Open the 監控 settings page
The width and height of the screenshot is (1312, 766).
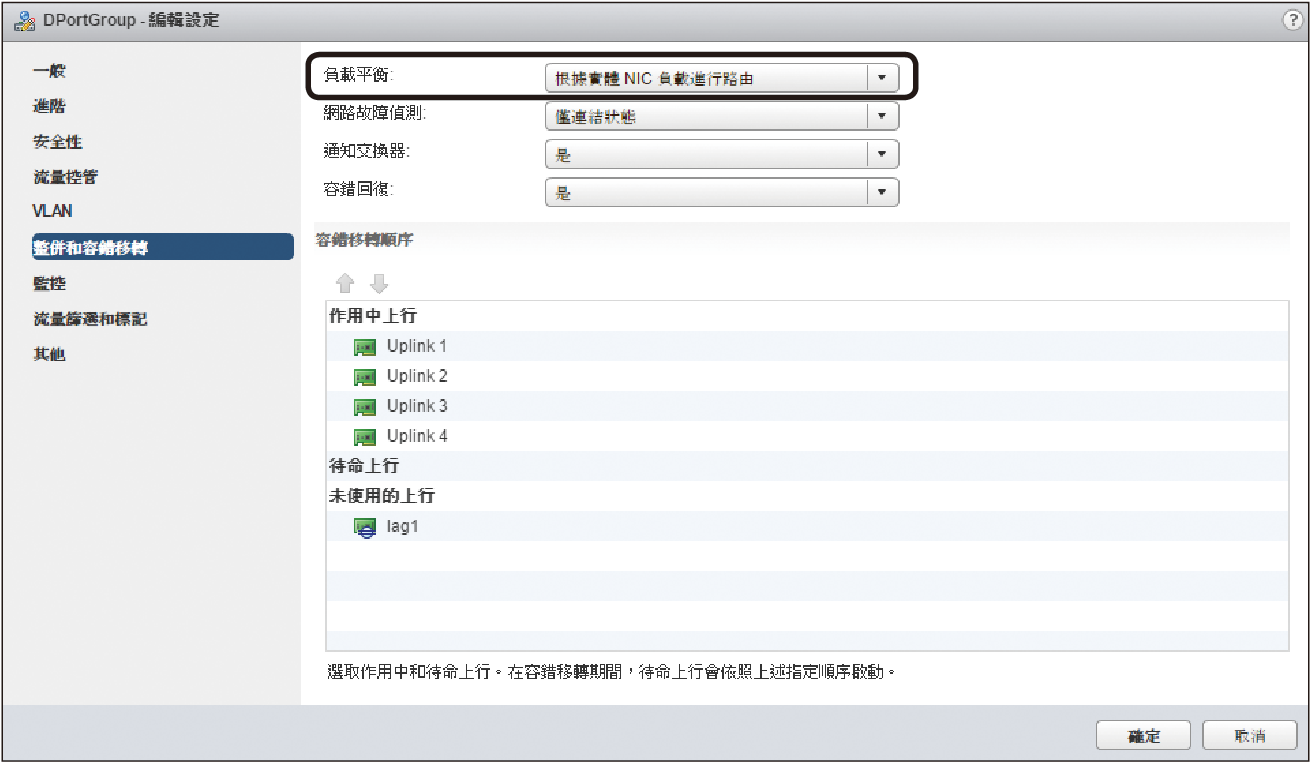[49, 283]
